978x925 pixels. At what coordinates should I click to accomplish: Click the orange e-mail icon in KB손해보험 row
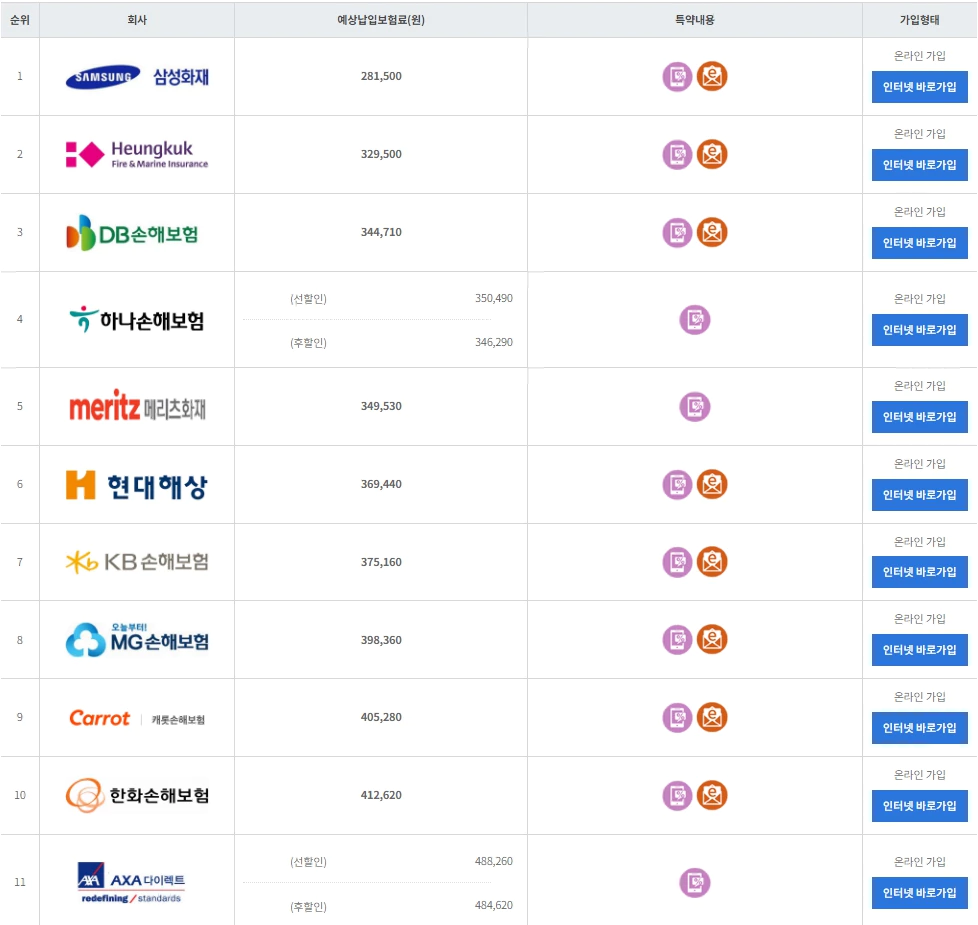[712, 562]
